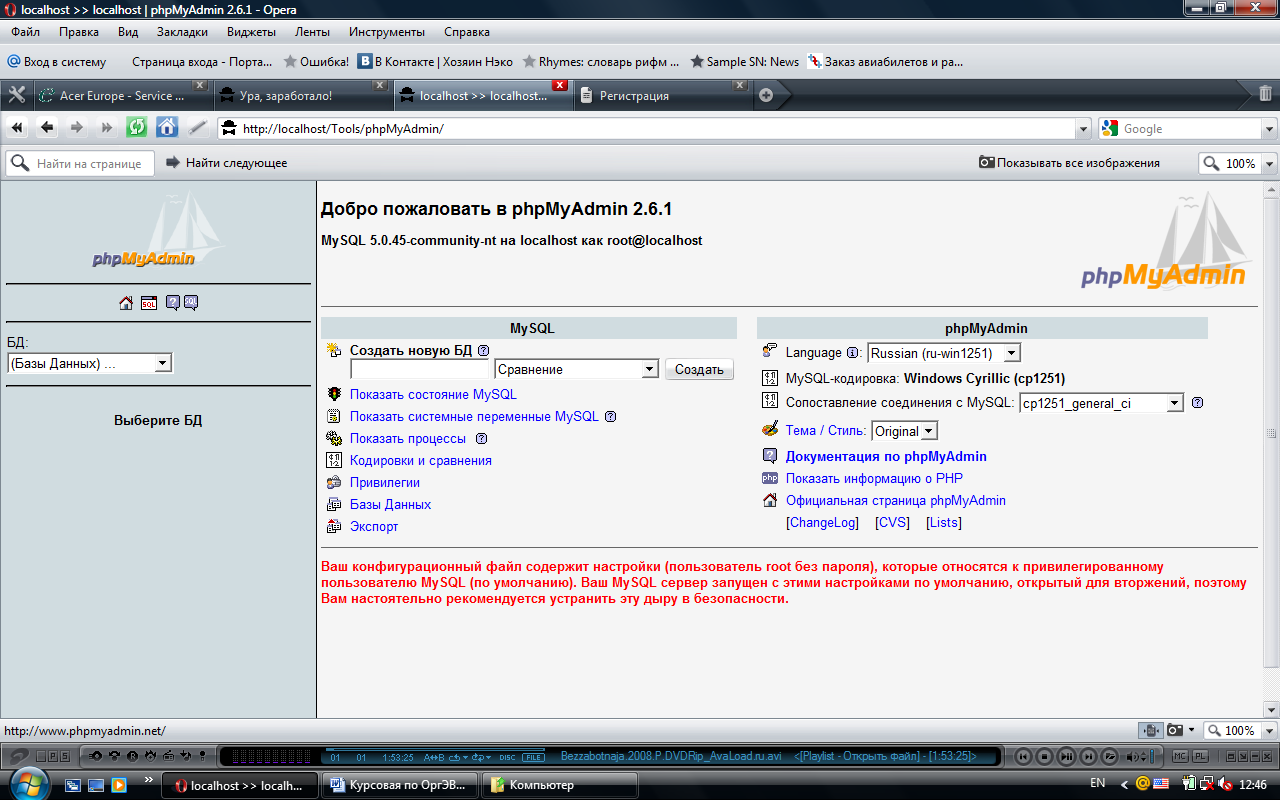Click the Найти на странице search field
1280x800 pixels.
(x=80, y=163)
